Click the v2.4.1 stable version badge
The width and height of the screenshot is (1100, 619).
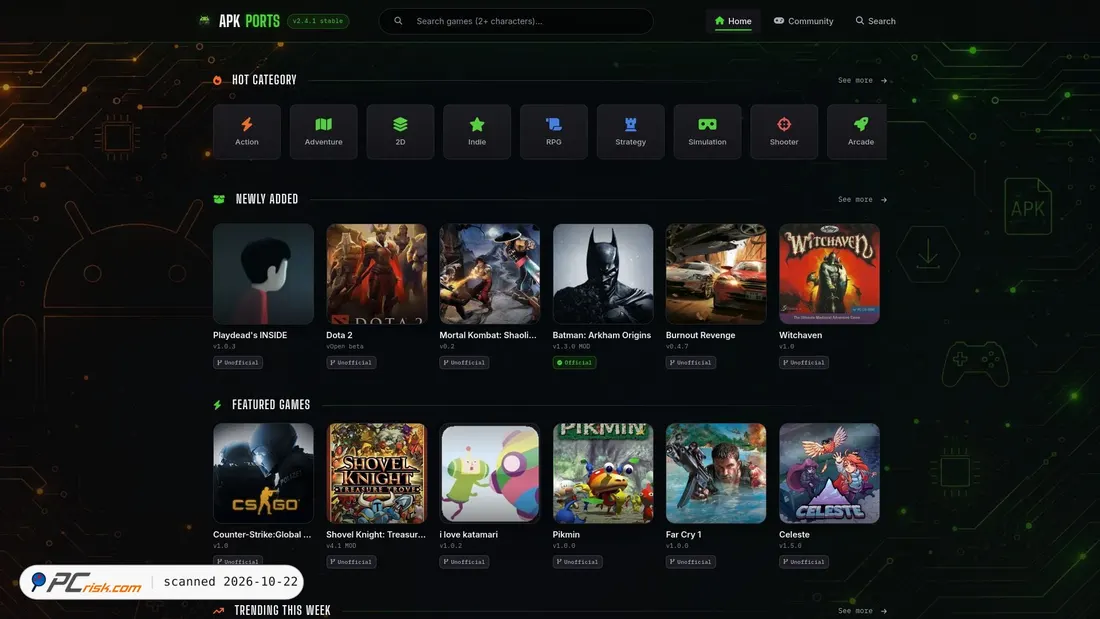[x=318, y=21]
